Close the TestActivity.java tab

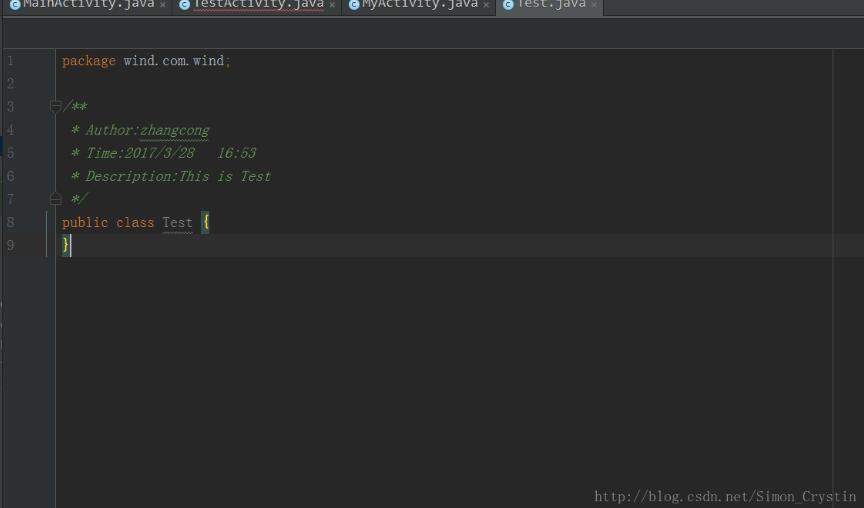(x=332, y=5)
